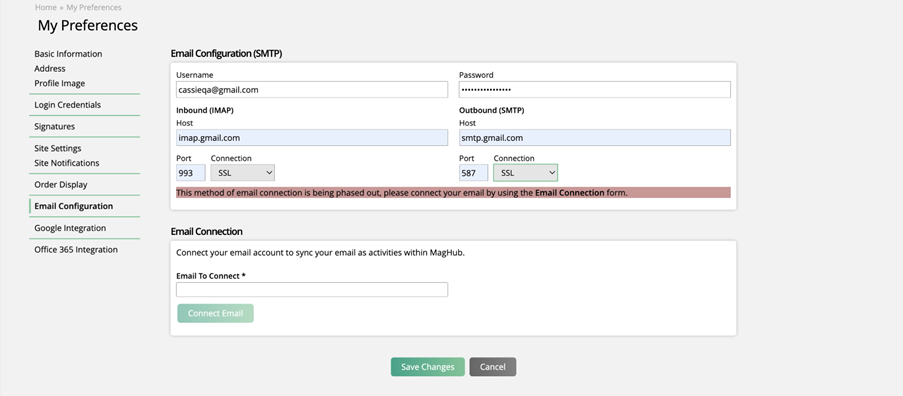Click the Connect Email button
The image size is (903, 396).
click(x=215, y=313)
